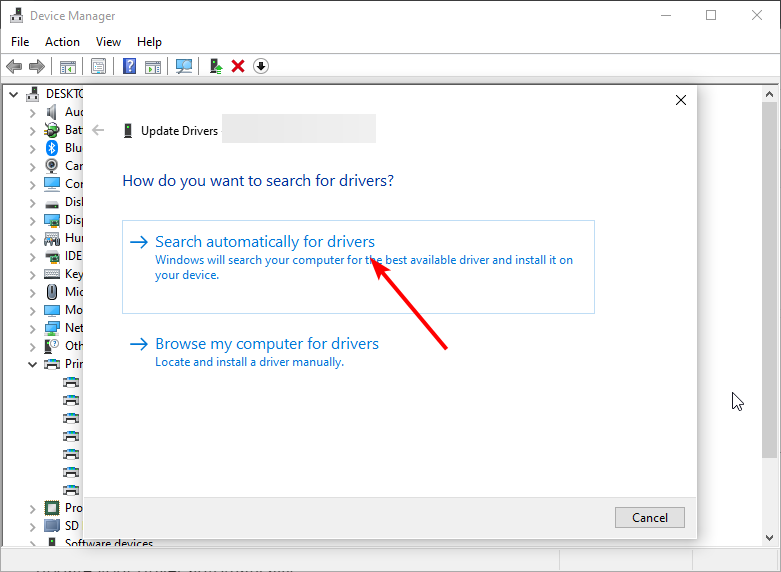Image resolution: width=781 pixels, height=572 pixels.
Task: Collapse the DESKTOP root node
Action: 13,94
